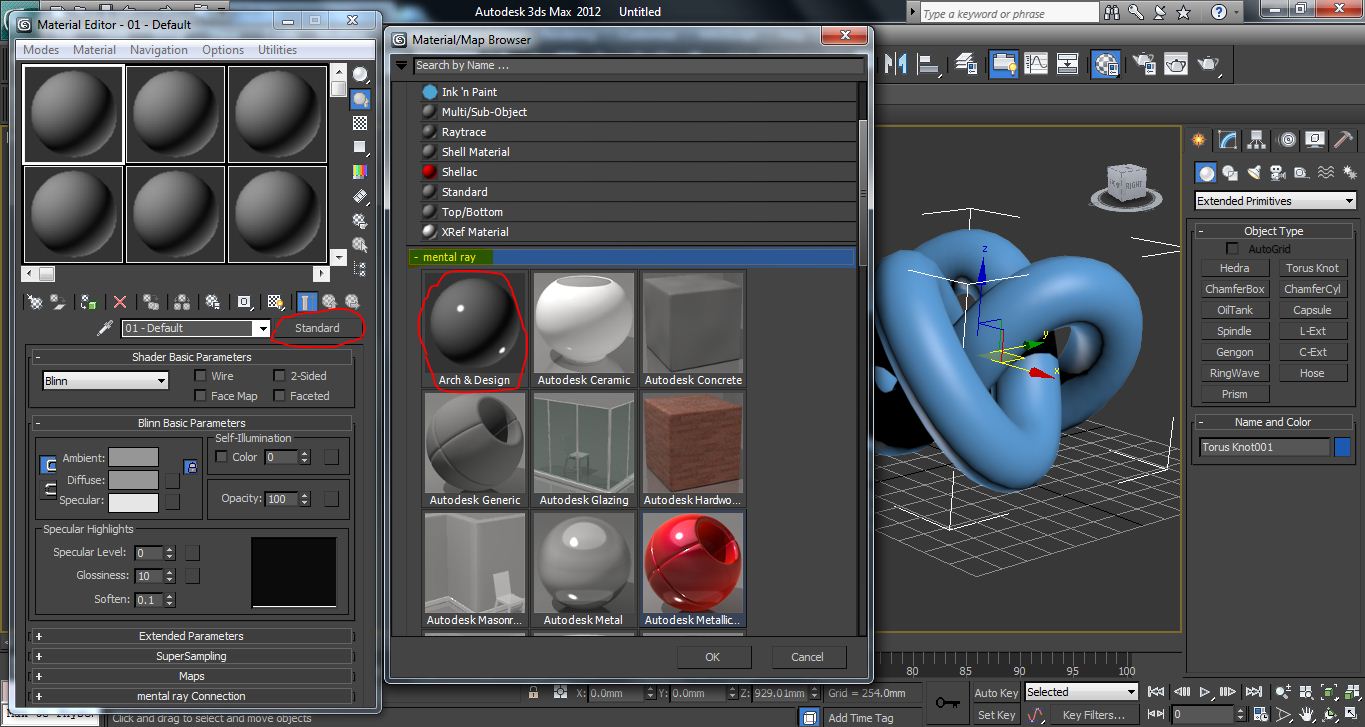Open the Extended Primitives dropdown
Image resolution: width=1365 pixels, height=727 pixels.
(x=1274, y=200)
